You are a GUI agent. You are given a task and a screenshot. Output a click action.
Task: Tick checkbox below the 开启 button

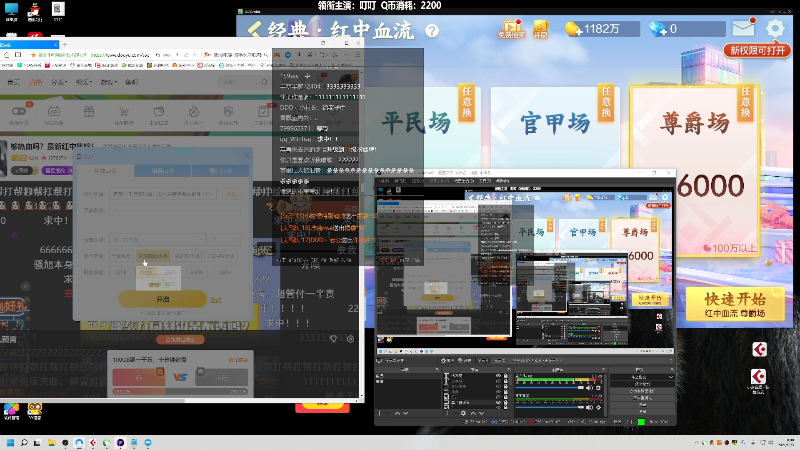(x=142, y=313)
